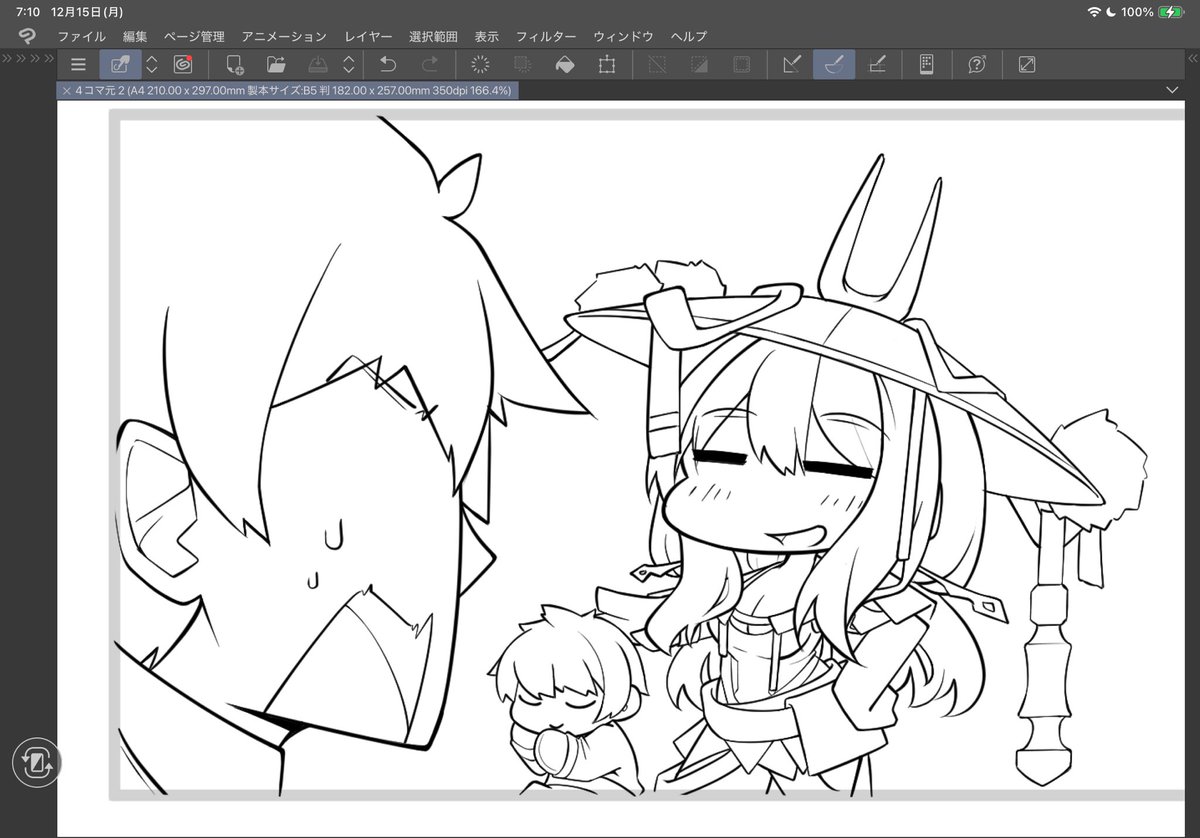Tap the battery charging icon
This screenshot has height=838, width=1200.
1171,12
